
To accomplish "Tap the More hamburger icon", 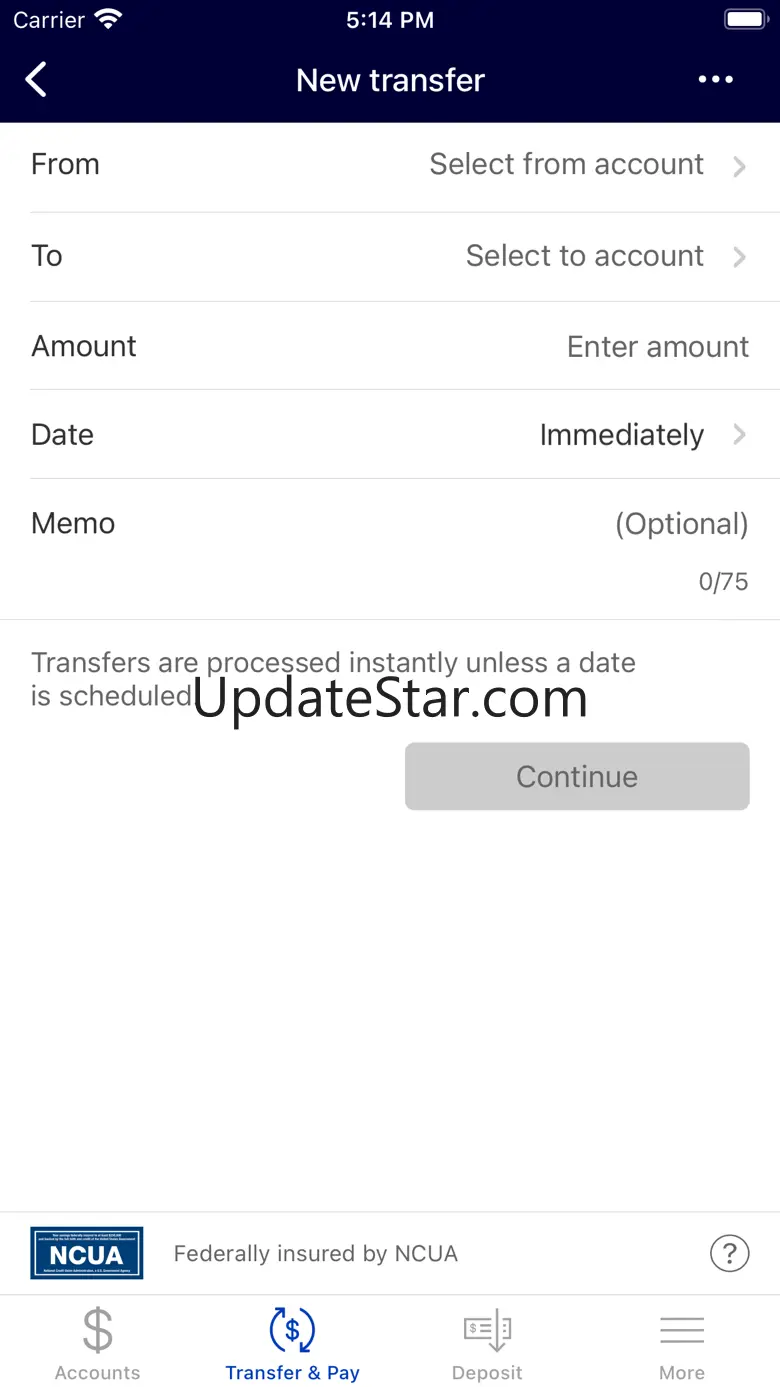I will click(682, 1330).
